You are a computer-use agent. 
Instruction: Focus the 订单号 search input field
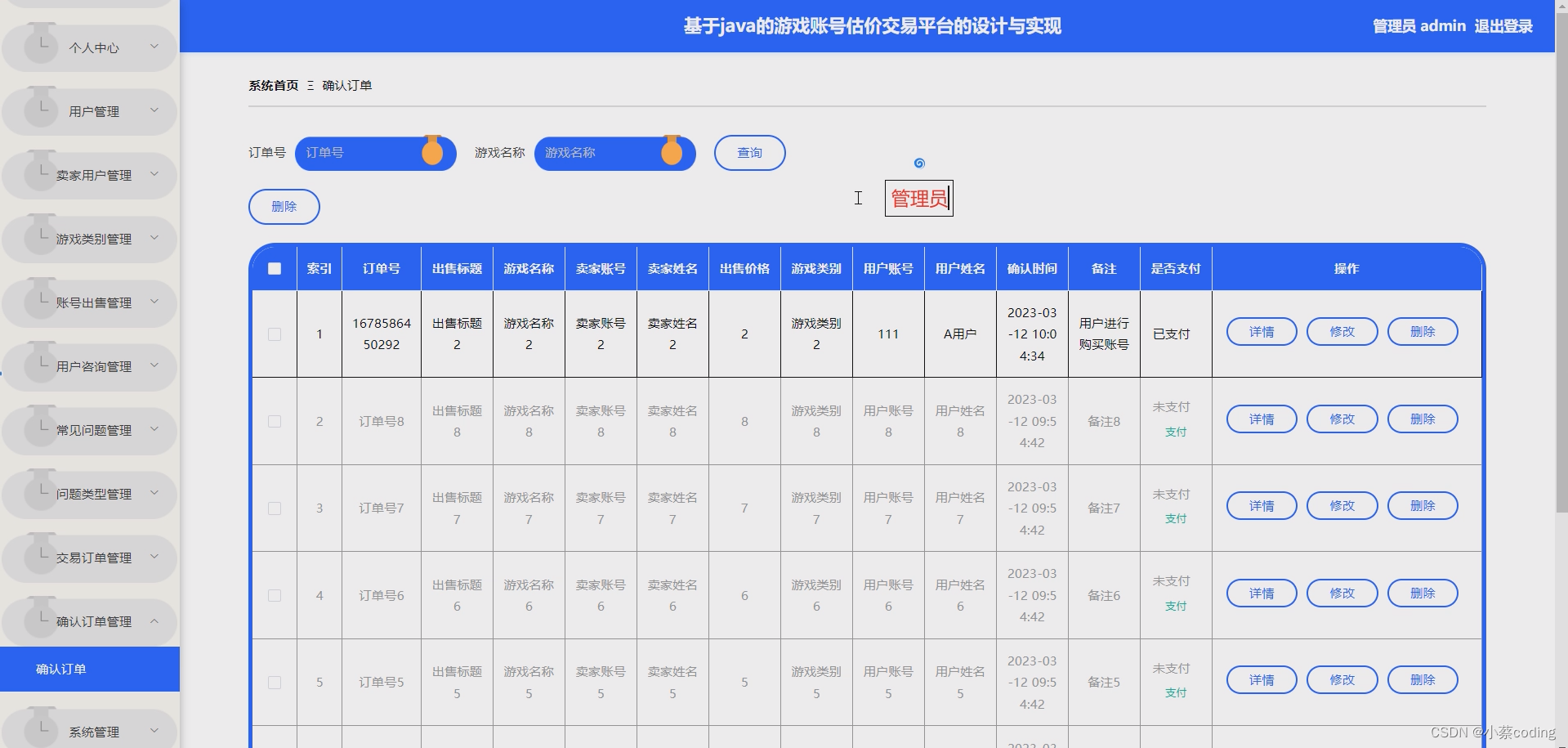376,153
